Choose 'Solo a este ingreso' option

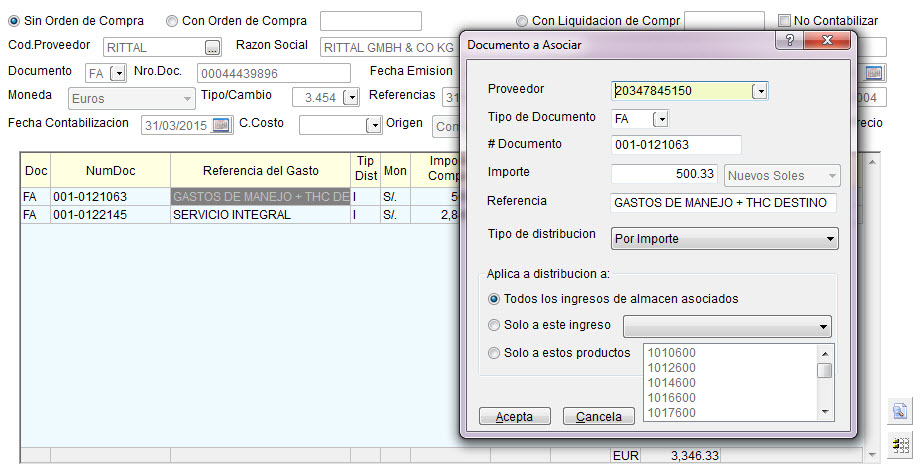coord(494,325)
